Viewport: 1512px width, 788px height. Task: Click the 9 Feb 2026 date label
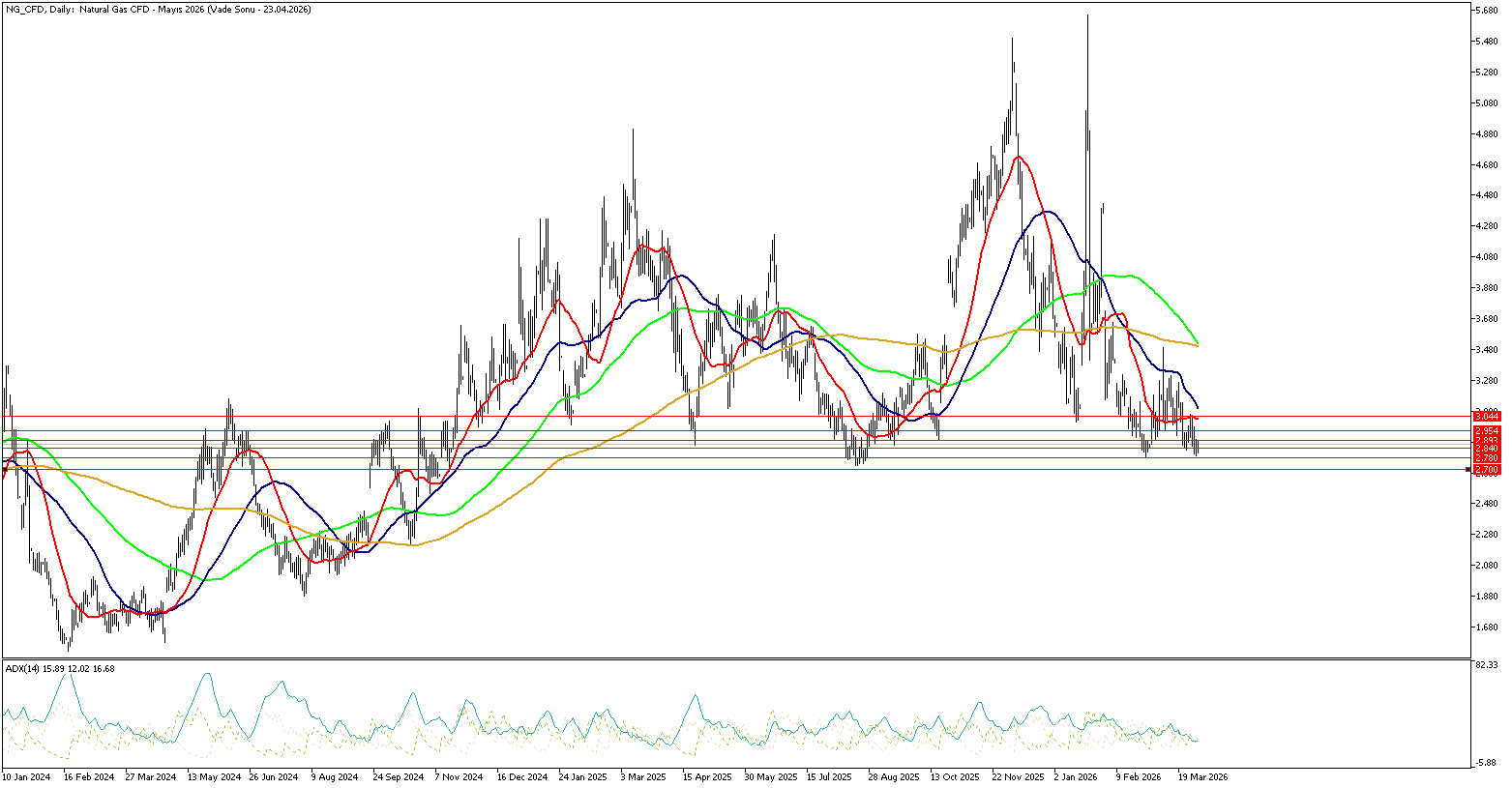click(x=1139, y=776)
